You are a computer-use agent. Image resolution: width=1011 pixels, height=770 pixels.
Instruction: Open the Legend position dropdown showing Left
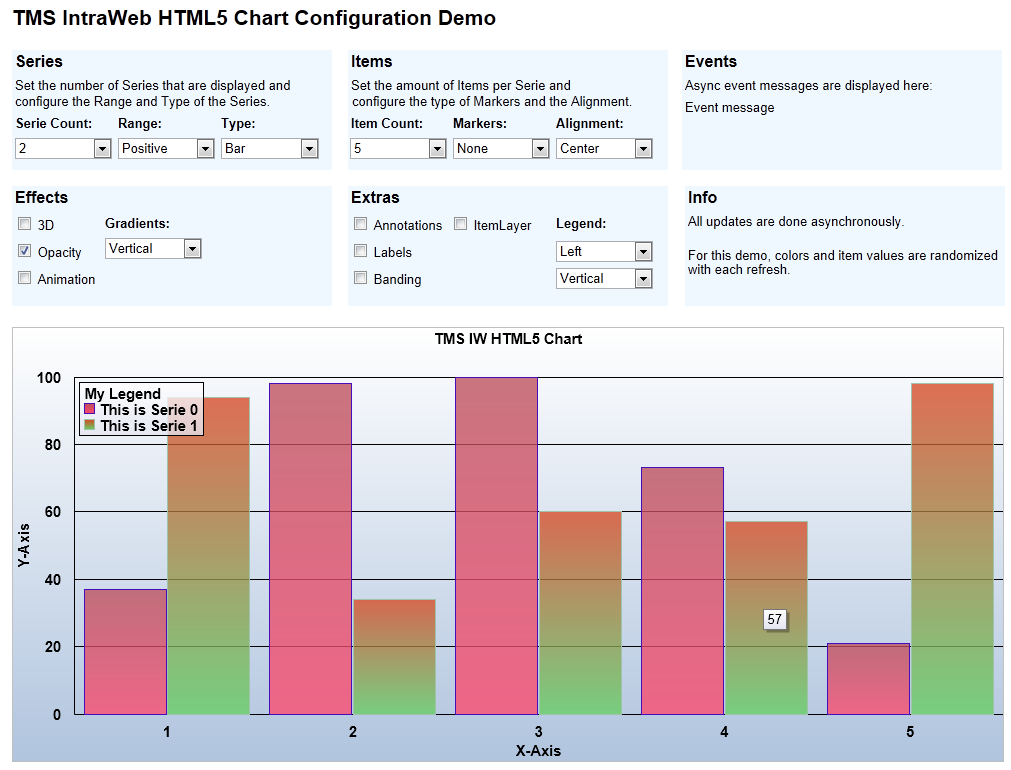pos(645,251)
